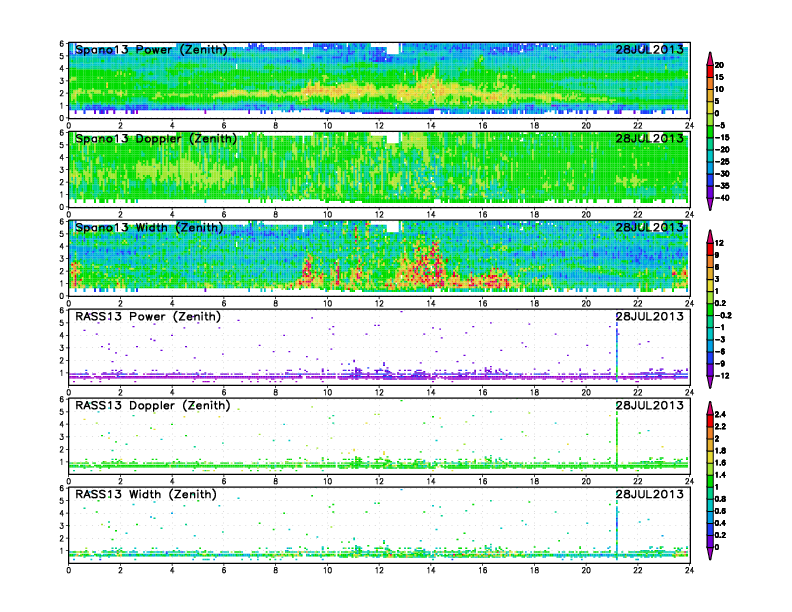Click the top arrow of the 12 to -12 colorbar

(x=710, y=236)
